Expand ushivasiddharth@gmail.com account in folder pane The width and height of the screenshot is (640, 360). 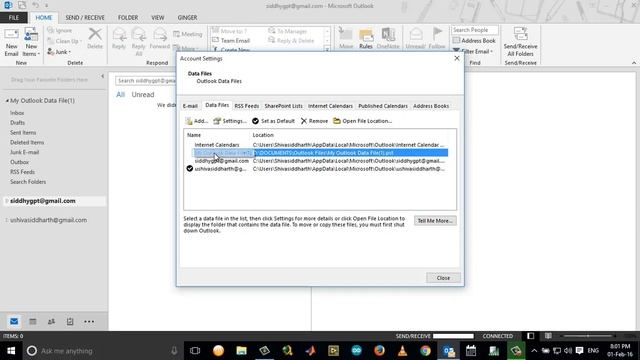coord(7,220)
